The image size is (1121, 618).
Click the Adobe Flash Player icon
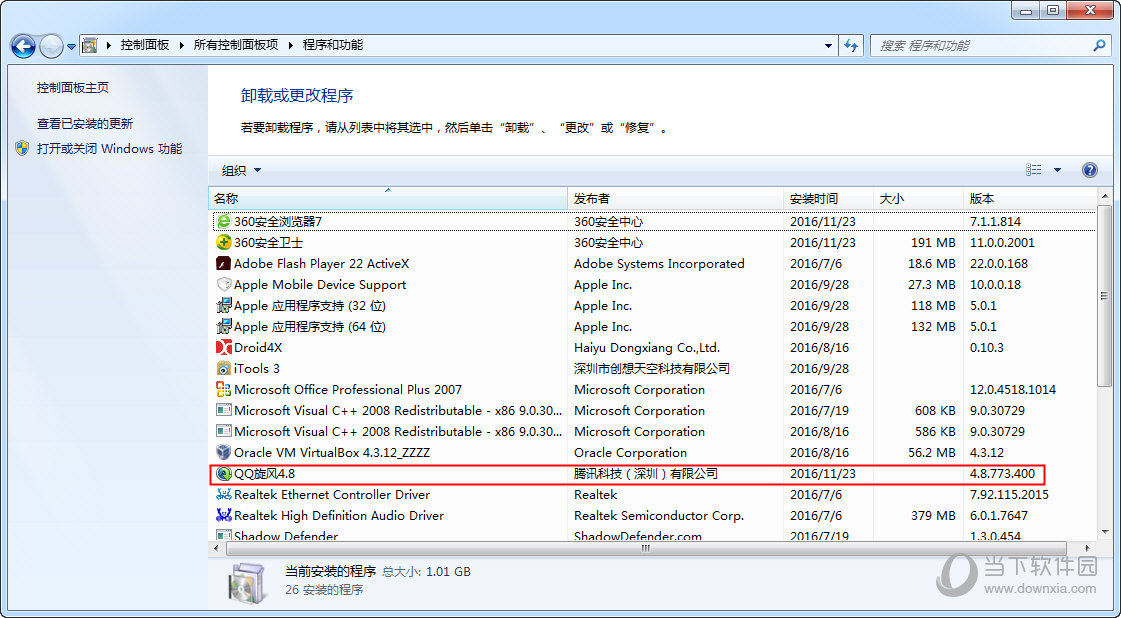point(224,264)
